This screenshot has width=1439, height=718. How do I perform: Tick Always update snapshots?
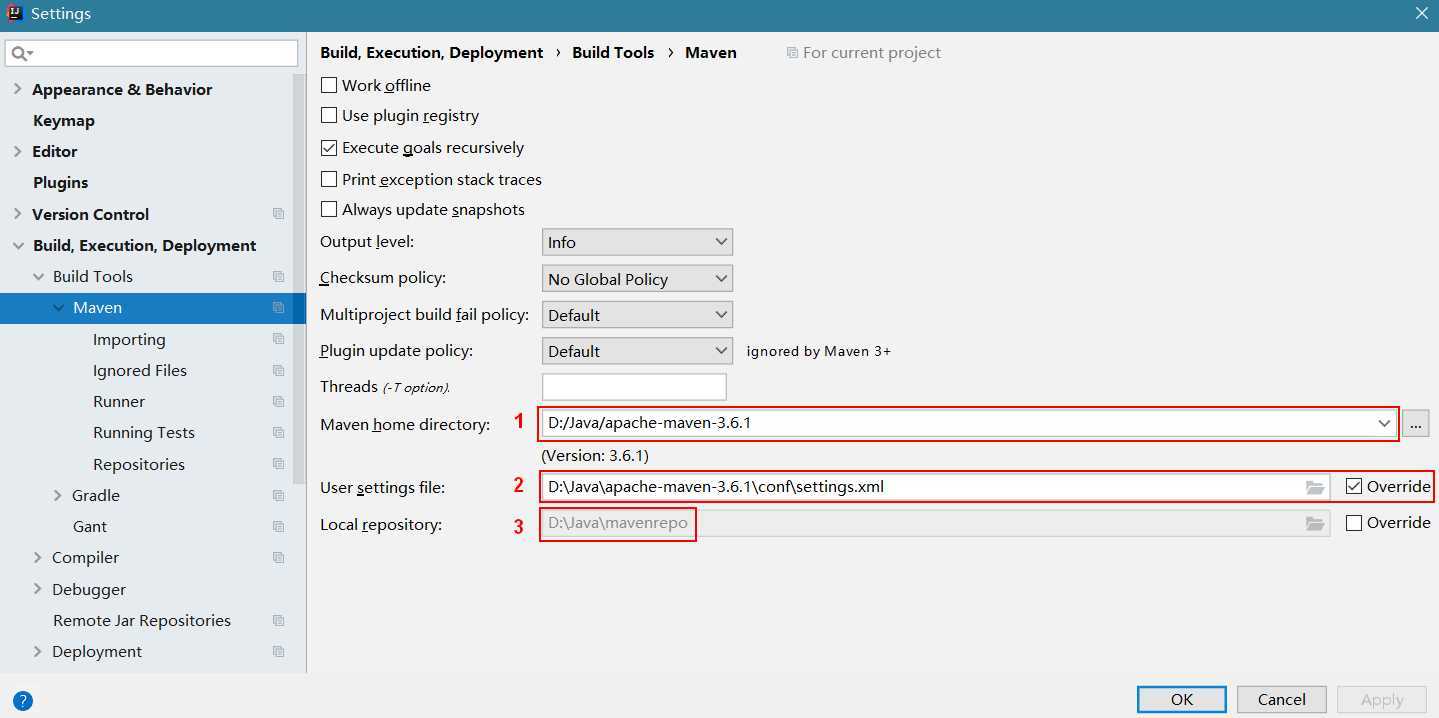coord(329,210)
